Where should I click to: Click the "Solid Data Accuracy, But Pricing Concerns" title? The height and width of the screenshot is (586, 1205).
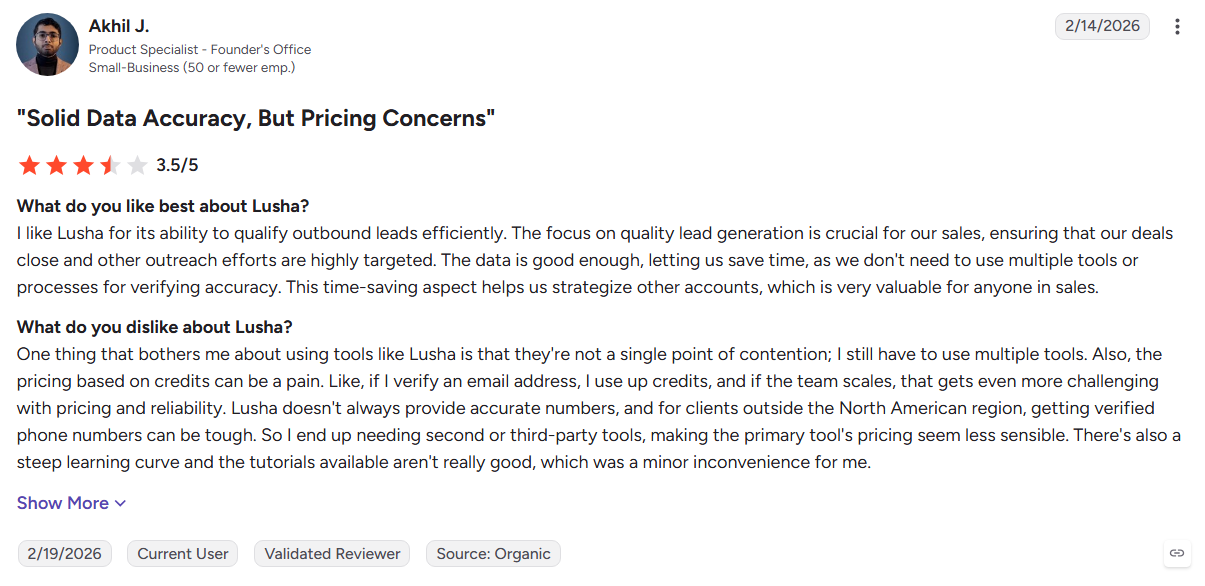[256, 118]
